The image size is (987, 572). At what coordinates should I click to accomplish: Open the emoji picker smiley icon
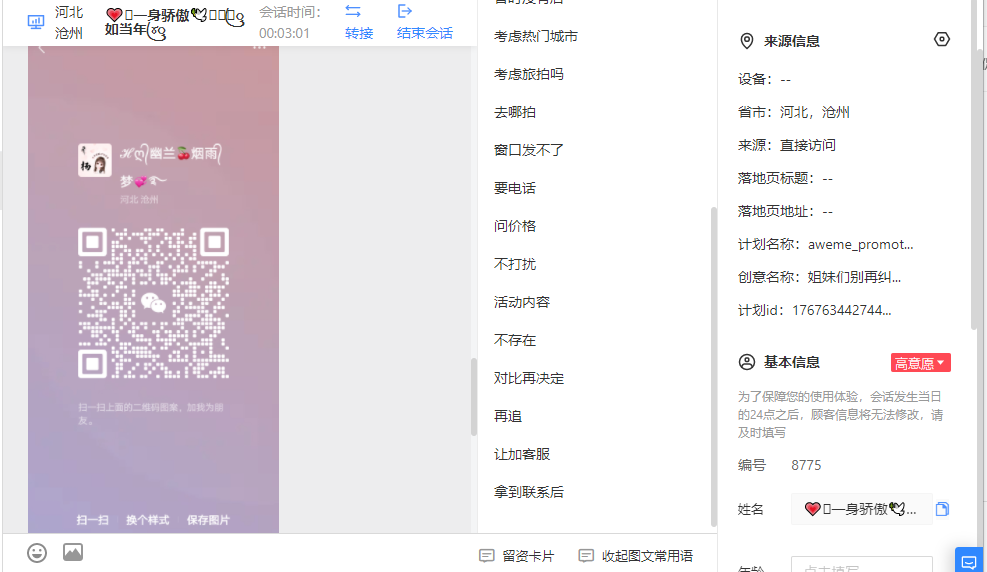tap(37, 553)
